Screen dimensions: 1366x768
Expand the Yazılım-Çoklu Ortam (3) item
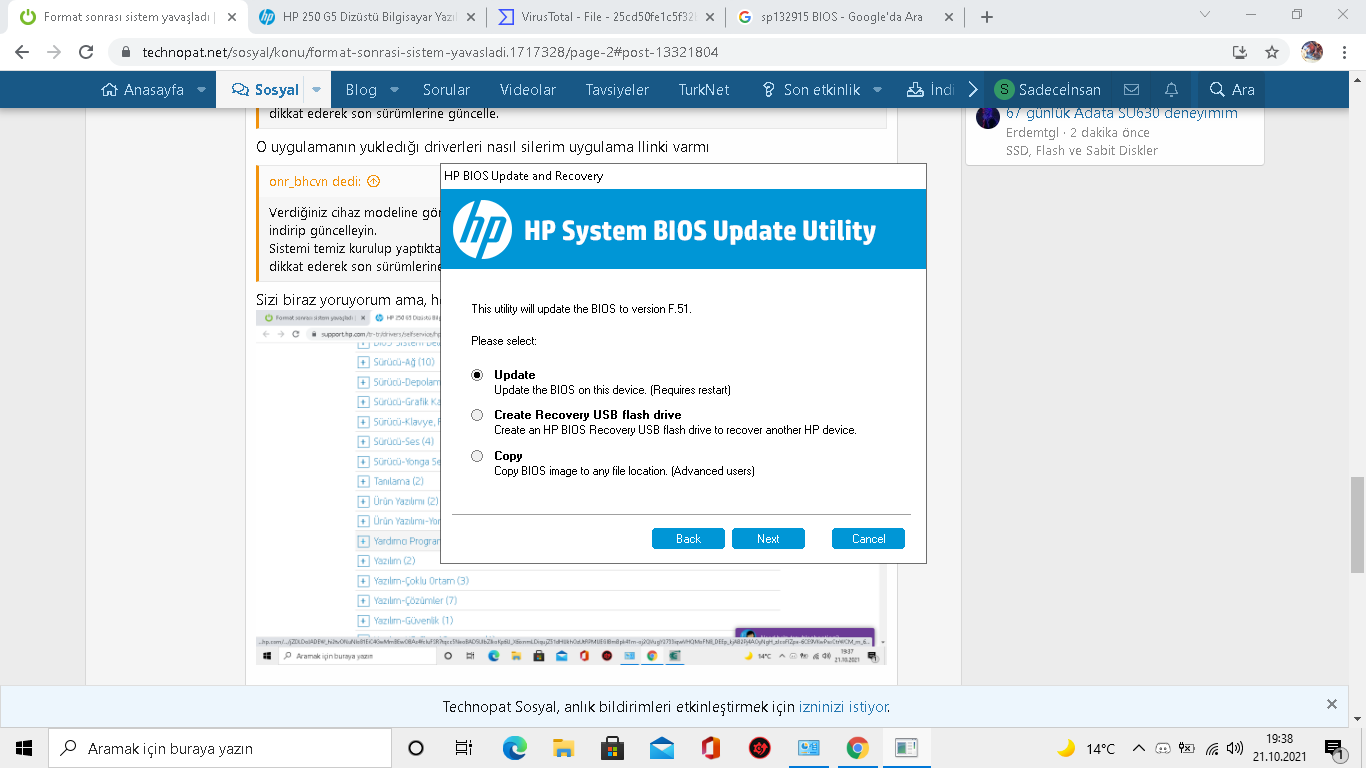(363, 581)
